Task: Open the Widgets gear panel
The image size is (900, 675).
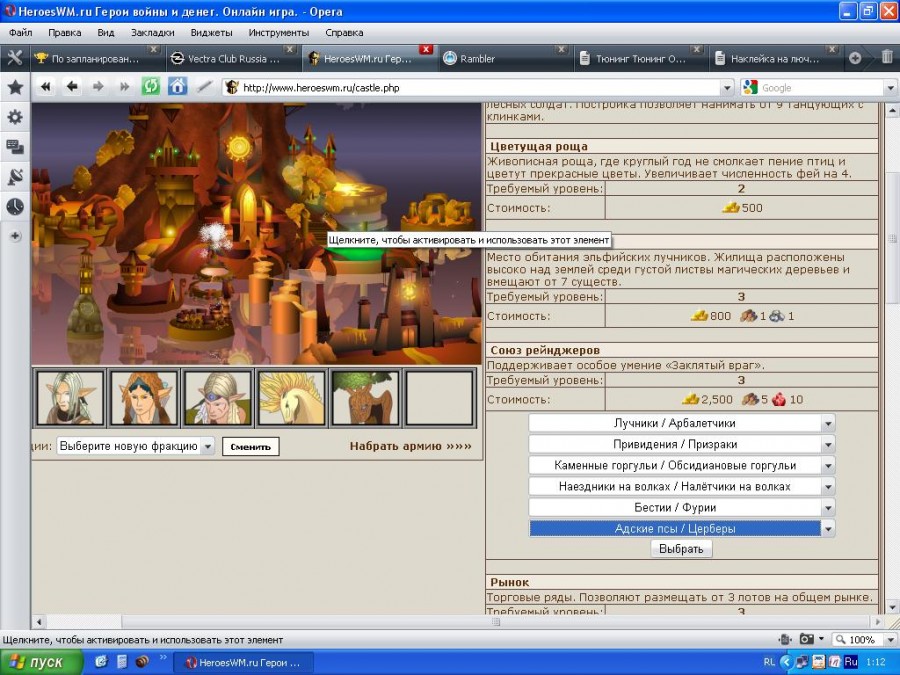Action: point(15,117)
